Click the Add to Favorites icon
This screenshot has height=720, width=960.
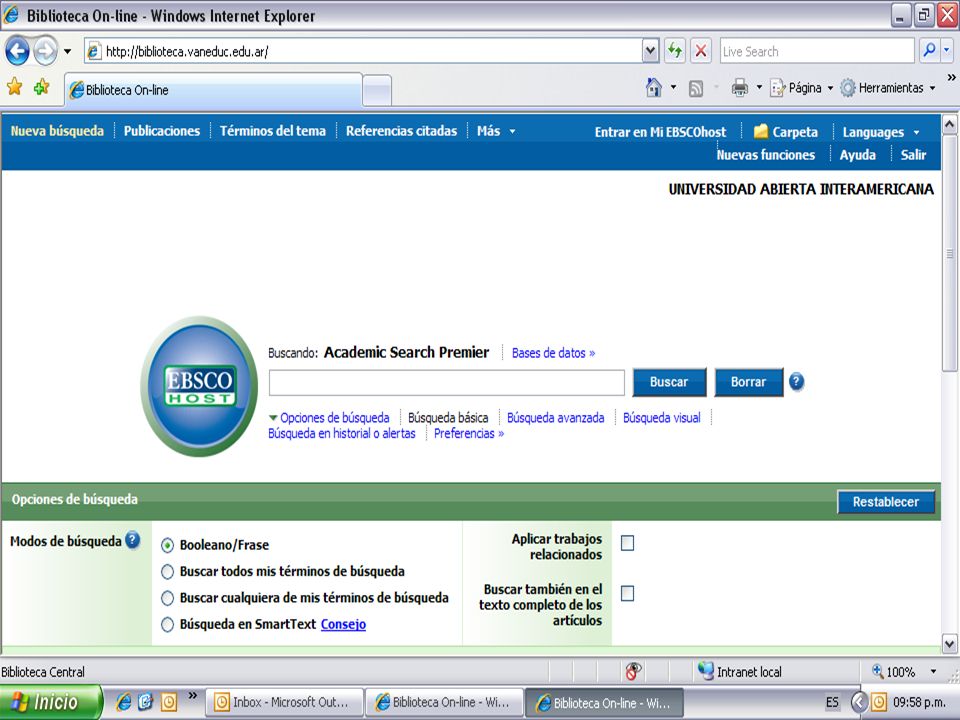click(x=41, y=88)
